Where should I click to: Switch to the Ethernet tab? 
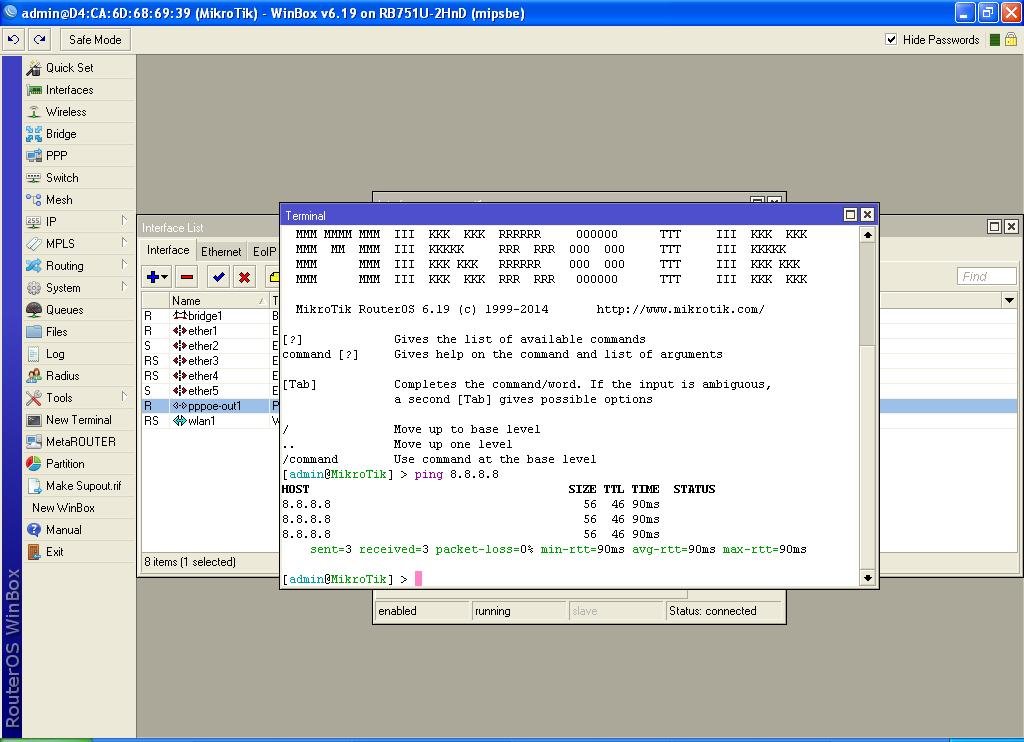click(221, 251)
